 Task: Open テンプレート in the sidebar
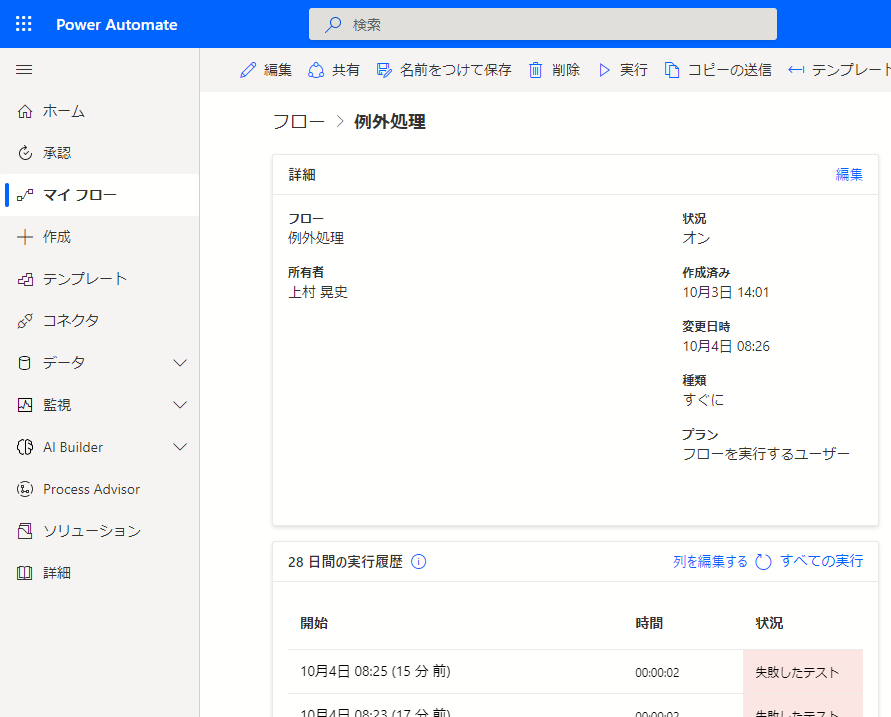pyautogui.click(x=99, y=279)
